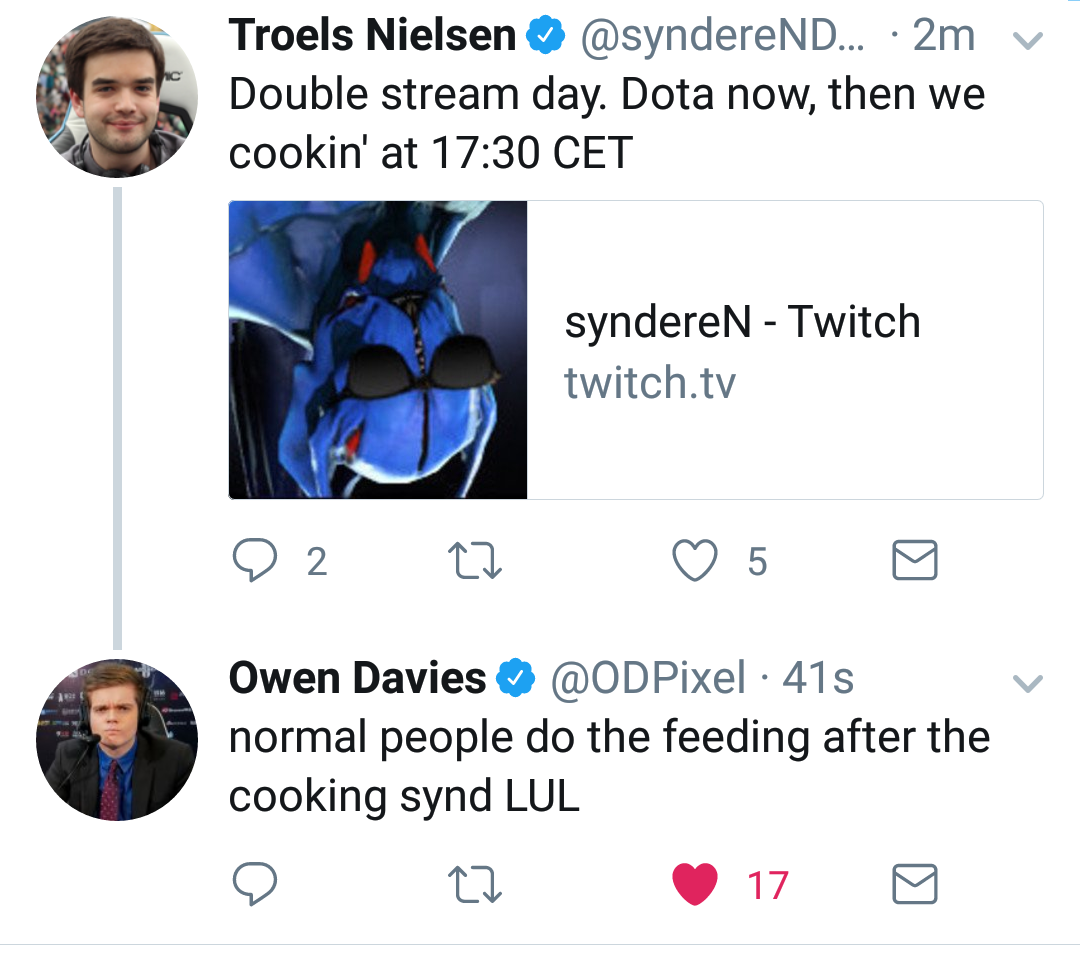Unlike Owen Davies's tweet

tap(696, 884)
